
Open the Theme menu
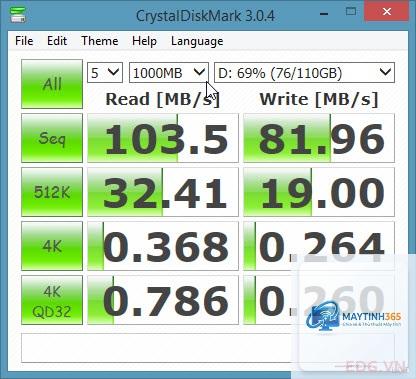[100, 41]
